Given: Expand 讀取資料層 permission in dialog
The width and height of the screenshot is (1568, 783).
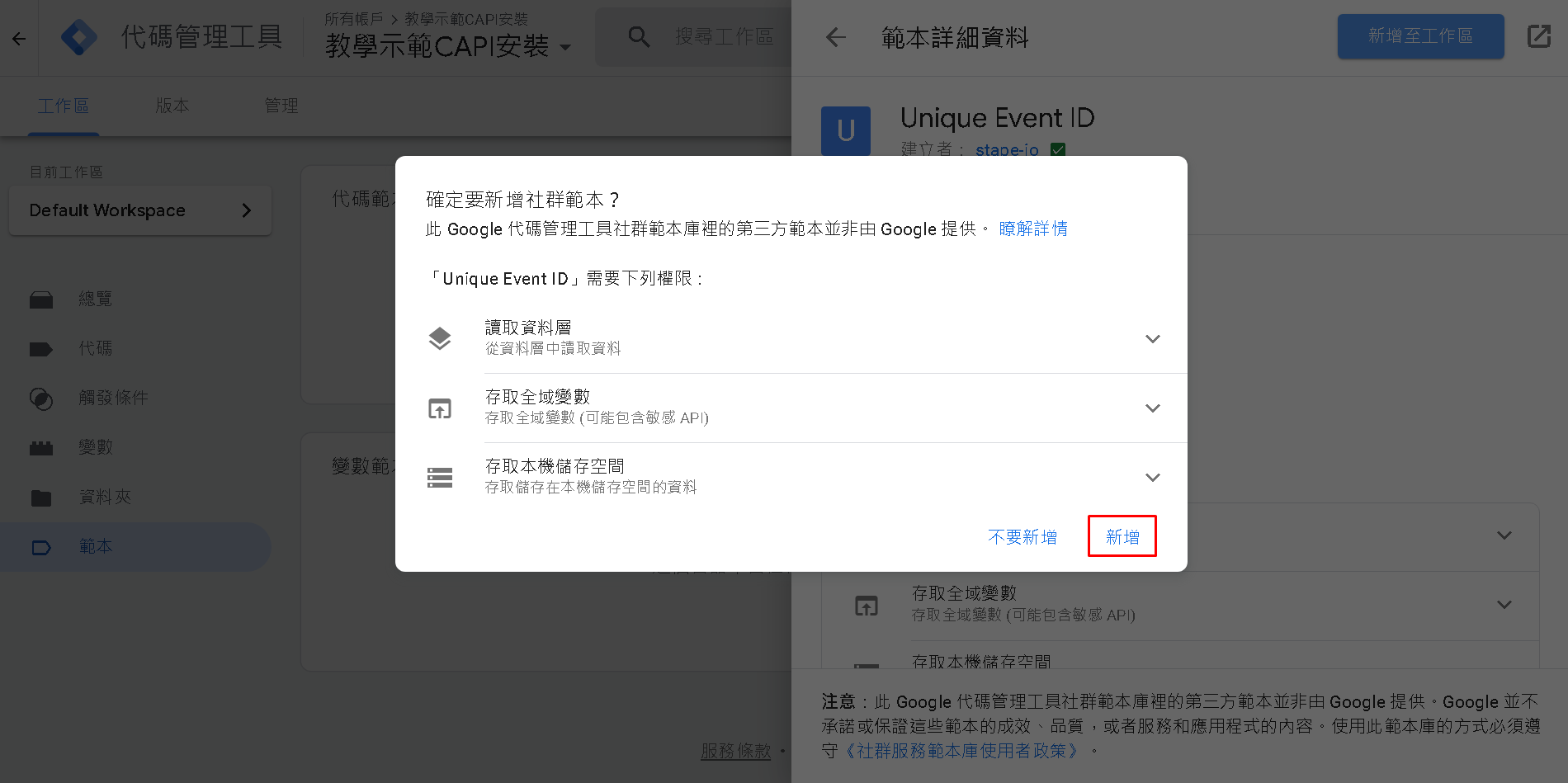Looking at the screenshot, I should [x=1153, y=338].
